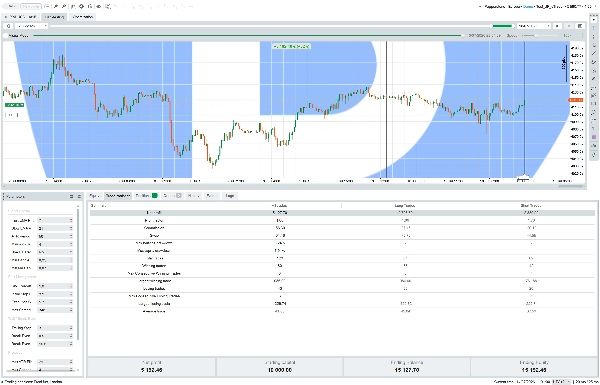Click the Ending balance value 15 127.70
Image resolution: width=600 pixels, height=385 pixels.
tap(406, 370)
